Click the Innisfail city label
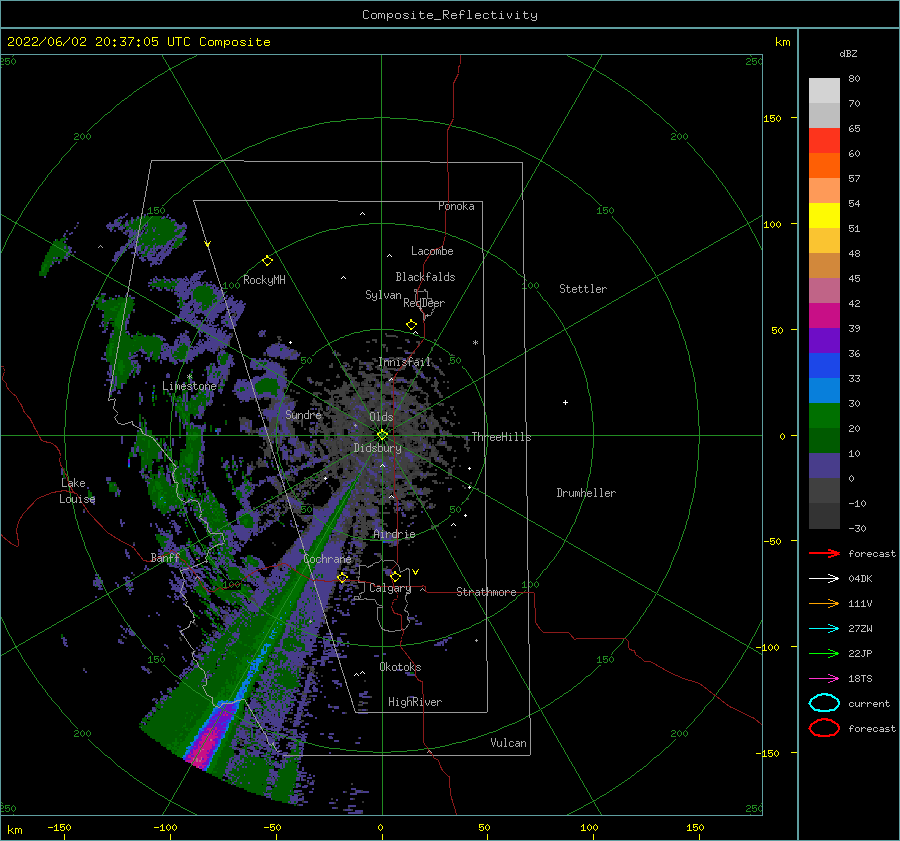 click(405, 362)
